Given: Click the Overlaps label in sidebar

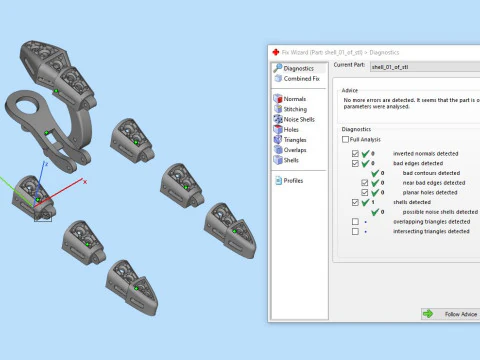Looking at the screenshot, I should [295, 150].
